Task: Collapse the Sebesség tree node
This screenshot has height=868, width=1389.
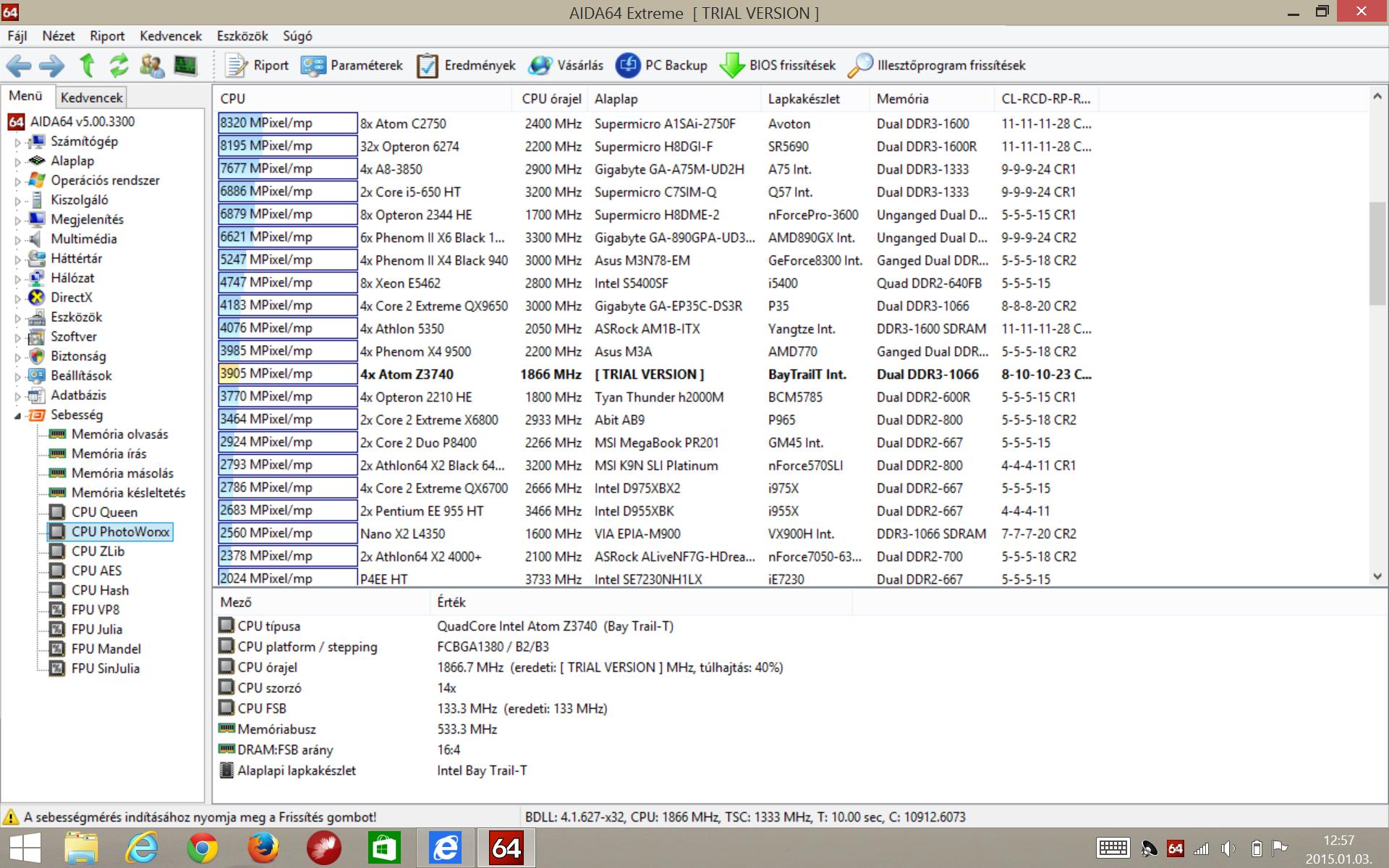Action: tap(18, 415)
